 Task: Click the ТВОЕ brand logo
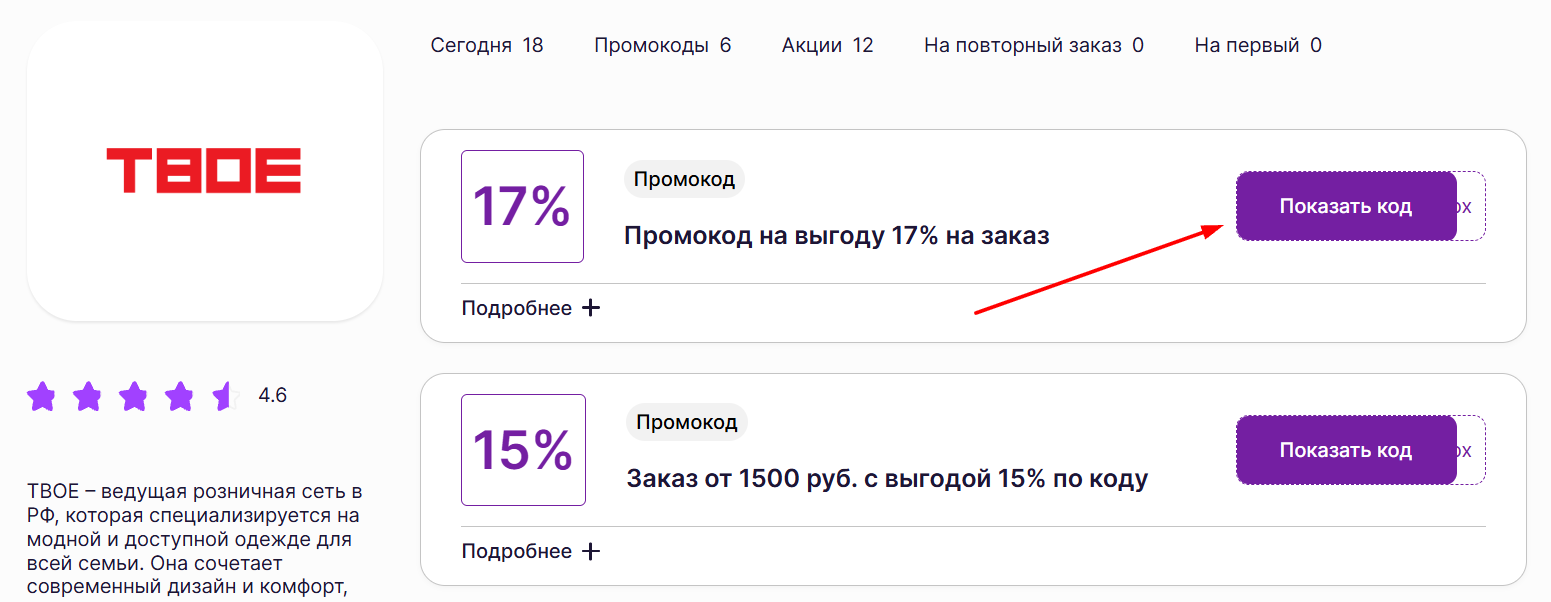click(204, 171)
